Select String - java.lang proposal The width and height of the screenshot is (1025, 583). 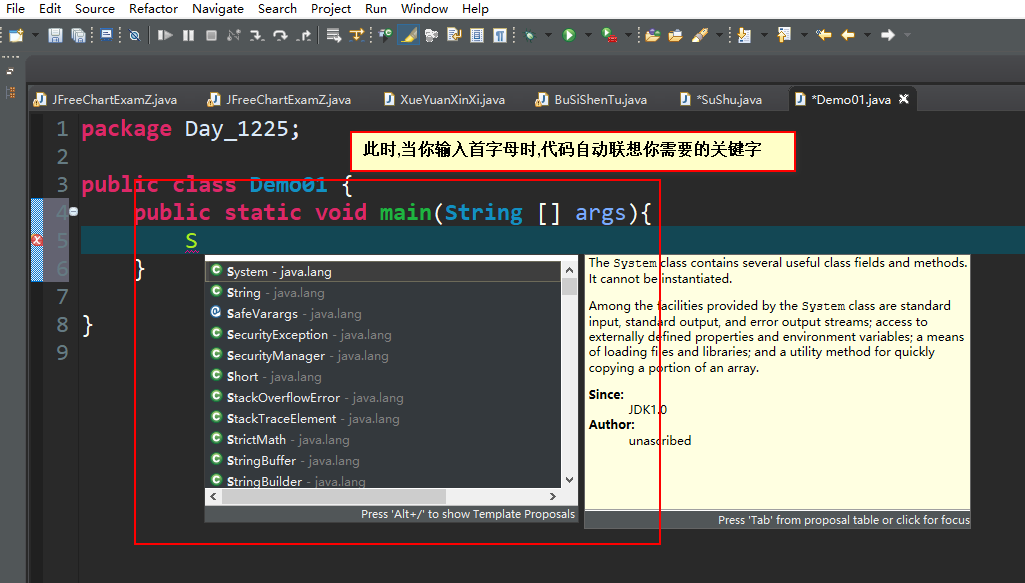click(x=384, y=293)
